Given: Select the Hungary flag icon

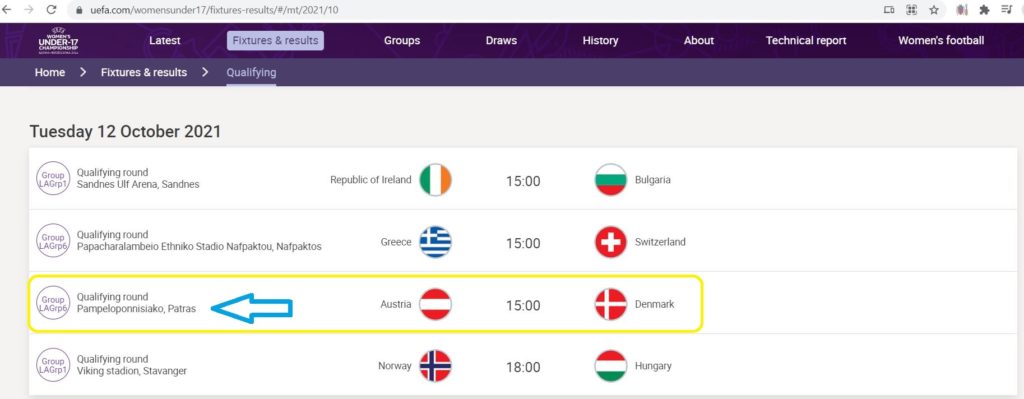Looking at the screenshot, I should tap(611, 366).
